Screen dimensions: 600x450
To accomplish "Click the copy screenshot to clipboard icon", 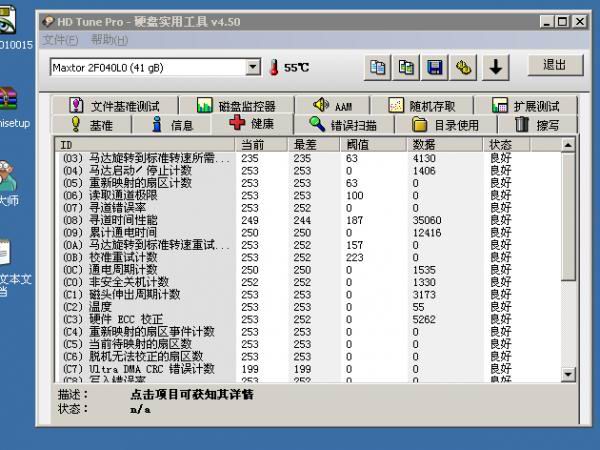I will (x=406, y=68).
